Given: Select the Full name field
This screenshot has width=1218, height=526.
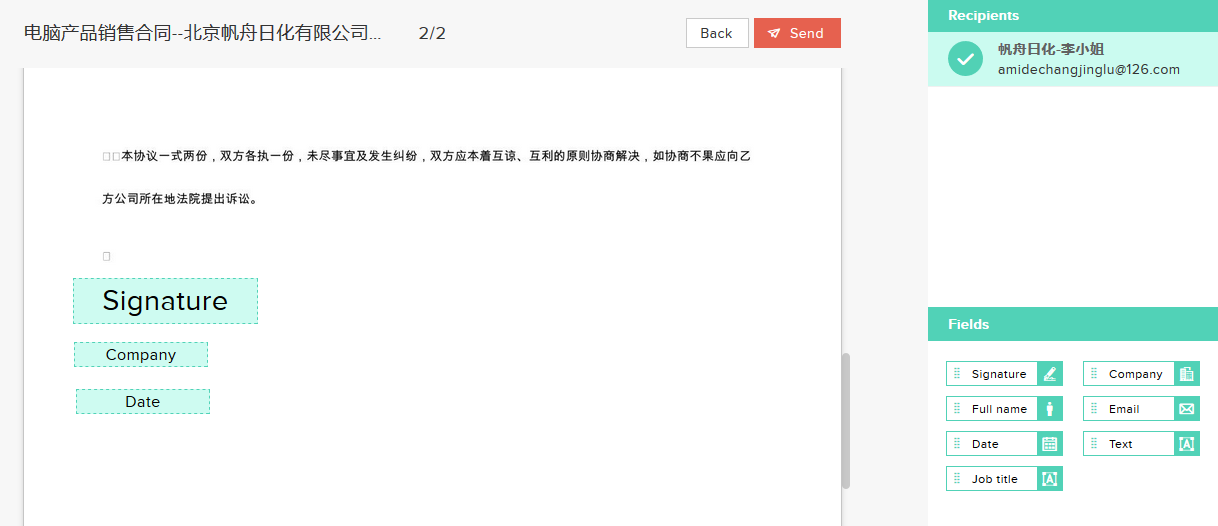Looking at the screenshot, I should pyautogui.click(x=1004, y=409).
